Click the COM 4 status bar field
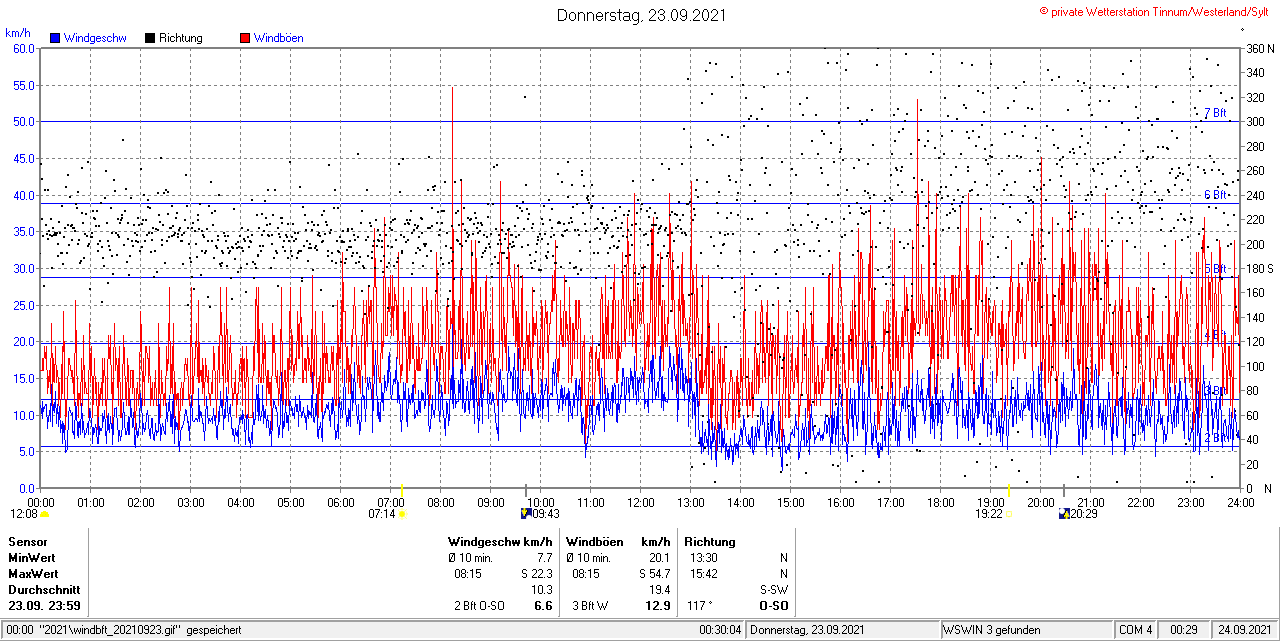Screen dimensions: 1280x641 click(x=1136, y=630)
